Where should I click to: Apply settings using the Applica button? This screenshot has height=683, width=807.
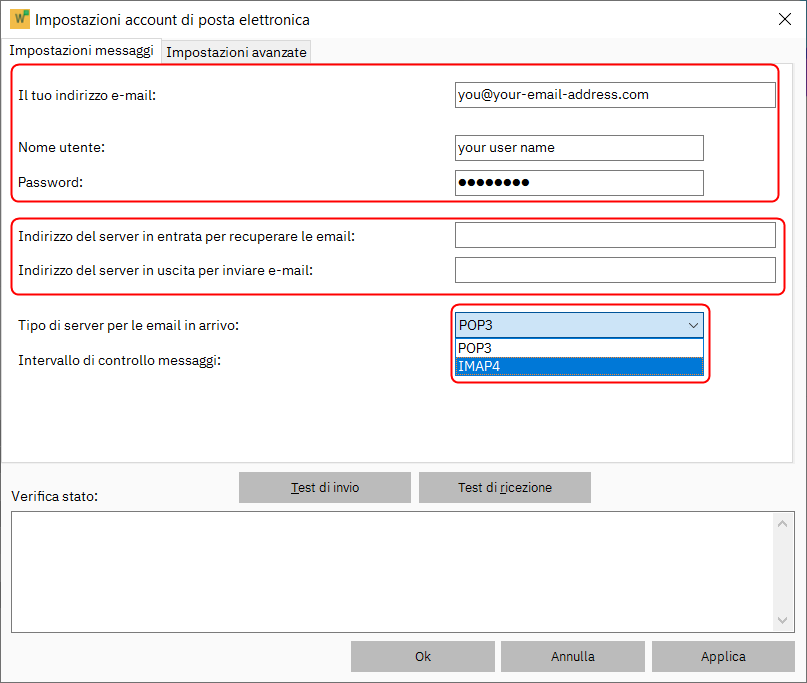point(723,657)
